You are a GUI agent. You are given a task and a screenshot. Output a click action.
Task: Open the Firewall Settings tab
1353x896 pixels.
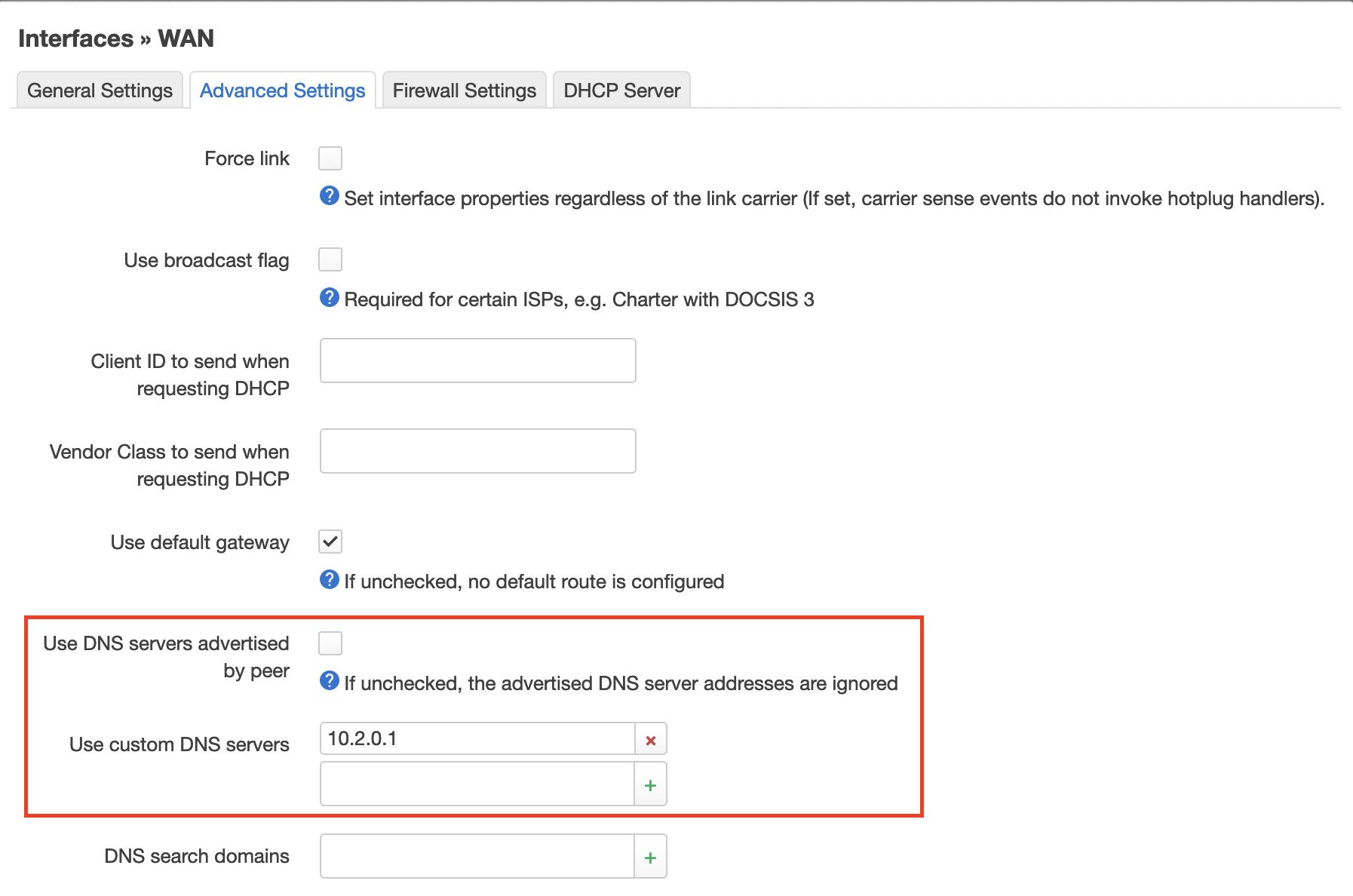[465, 91]
